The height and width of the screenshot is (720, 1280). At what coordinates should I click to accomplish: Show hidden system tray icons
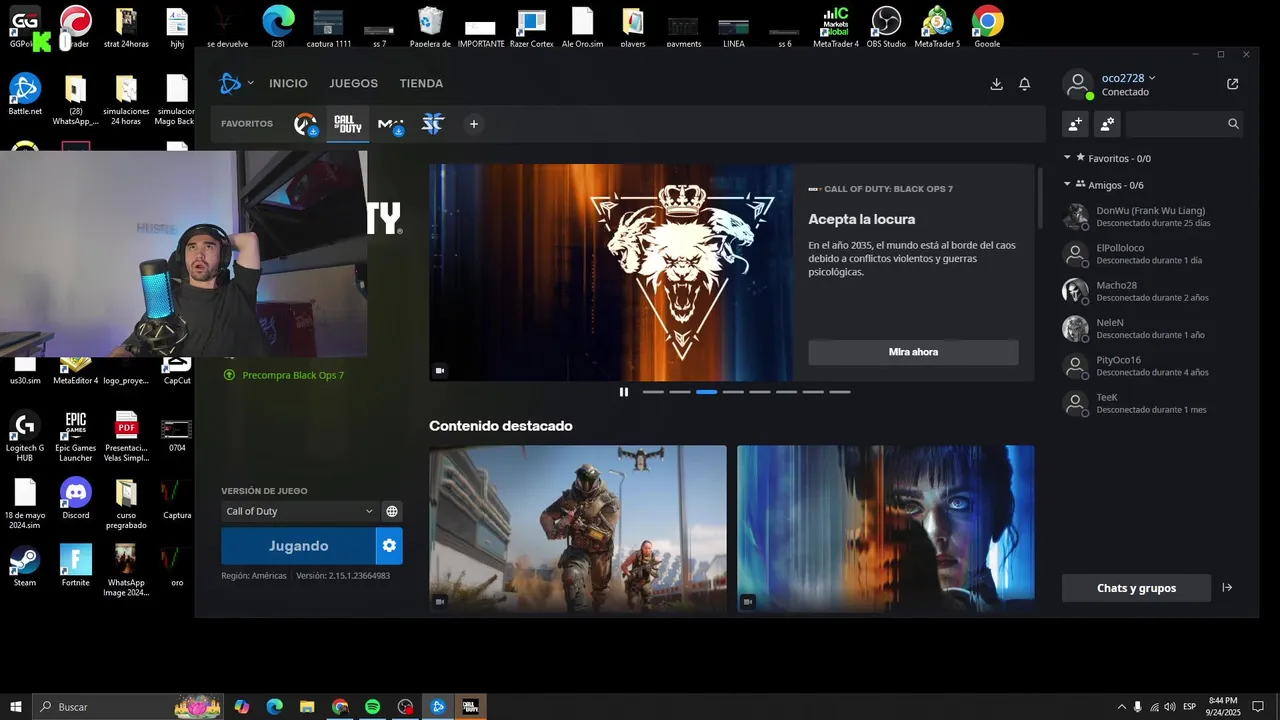pos(1120,707)
